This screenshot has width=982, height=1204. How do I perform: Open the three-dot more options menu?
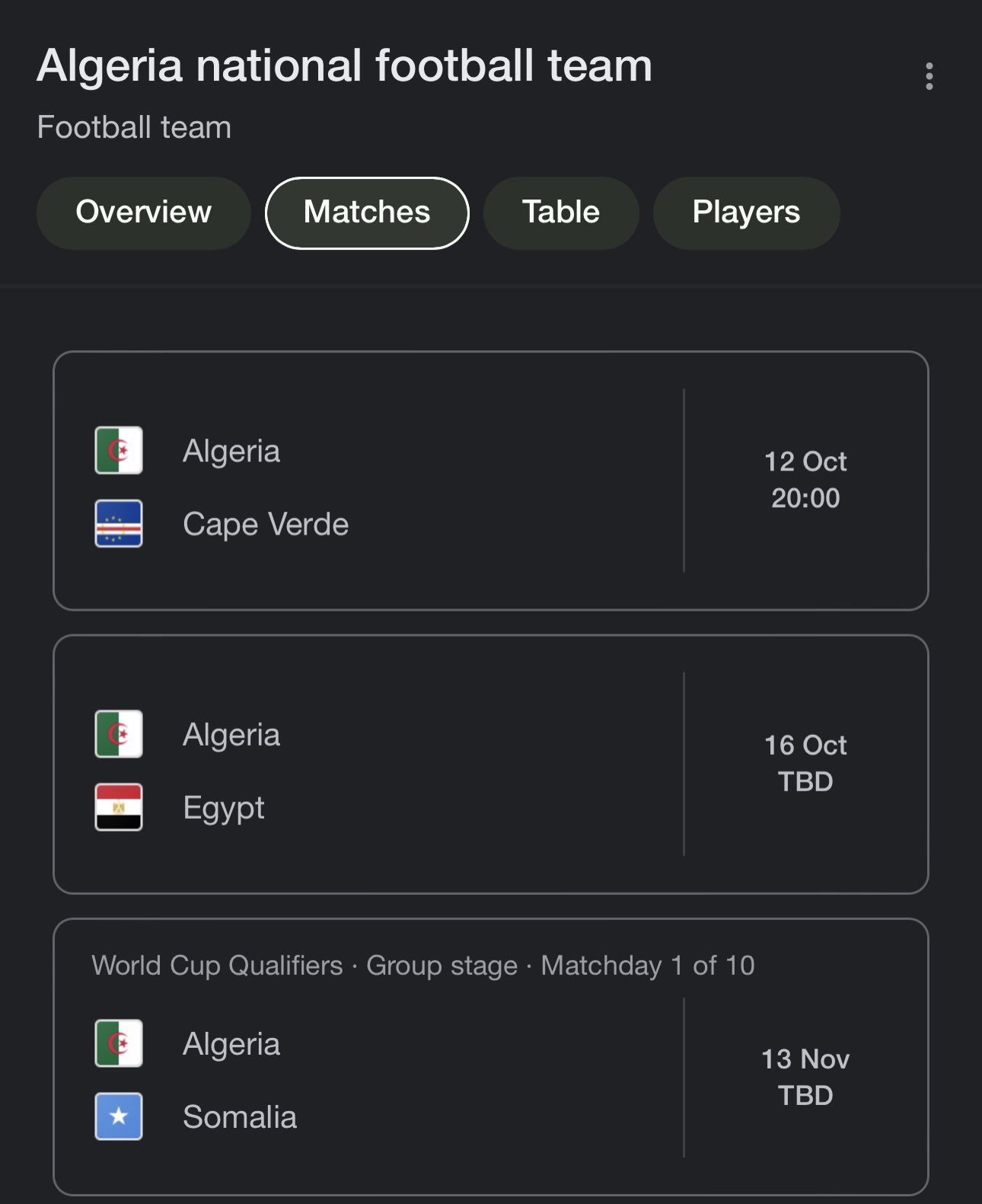tap(929, 76)
